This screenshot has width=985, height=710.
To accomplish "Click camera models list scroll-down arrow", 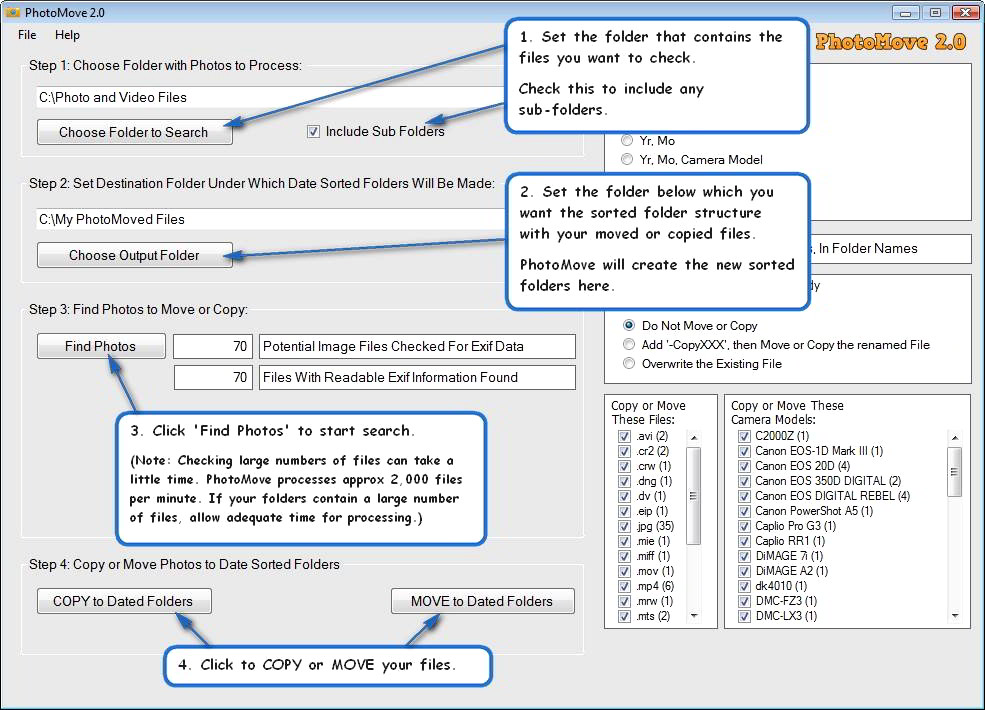I will tap(955, 616).
